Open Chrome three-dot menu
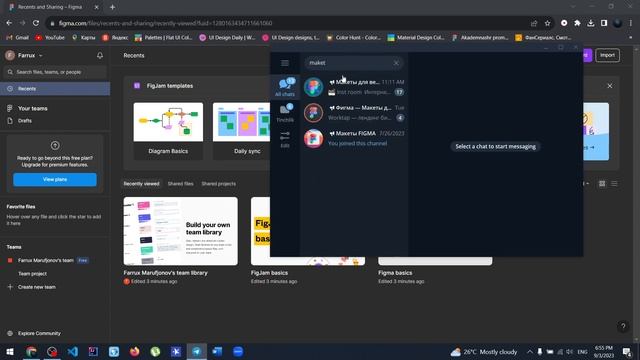This screenshot has height=360, width=640. click(x=631, y=23)
